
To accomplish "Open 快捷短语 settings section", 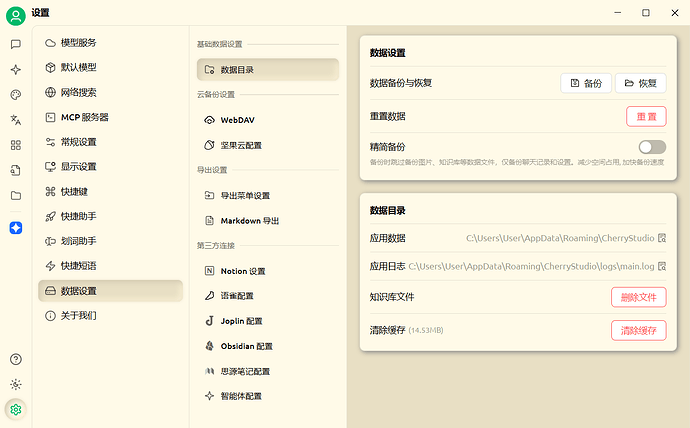I will (110, 266).
